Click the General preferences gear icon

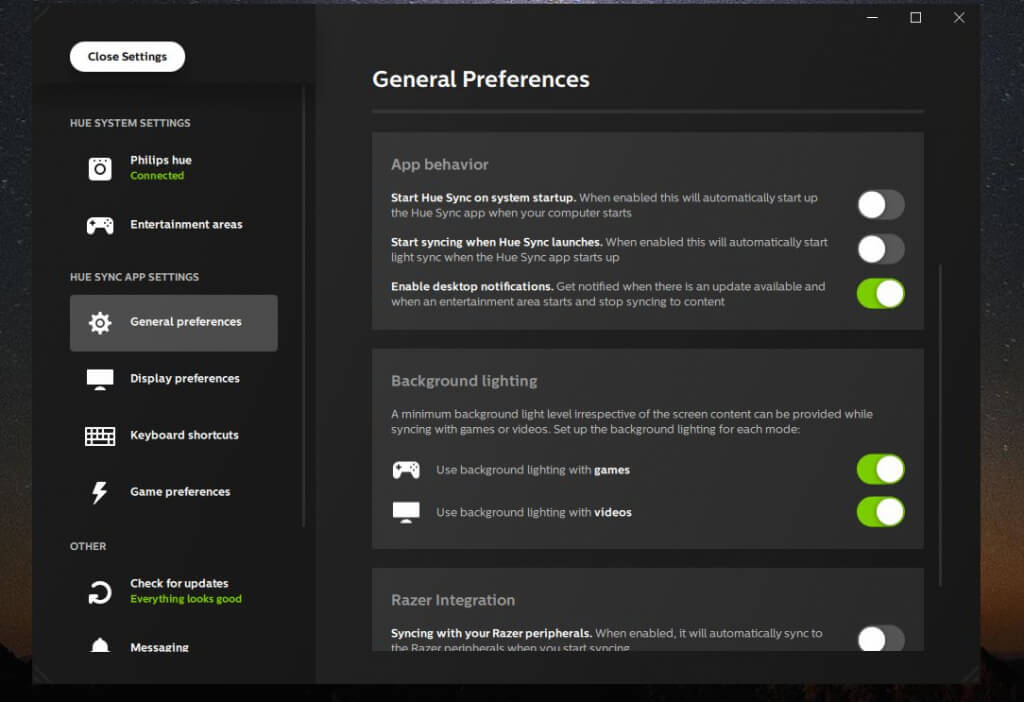(x=100, y=323)
